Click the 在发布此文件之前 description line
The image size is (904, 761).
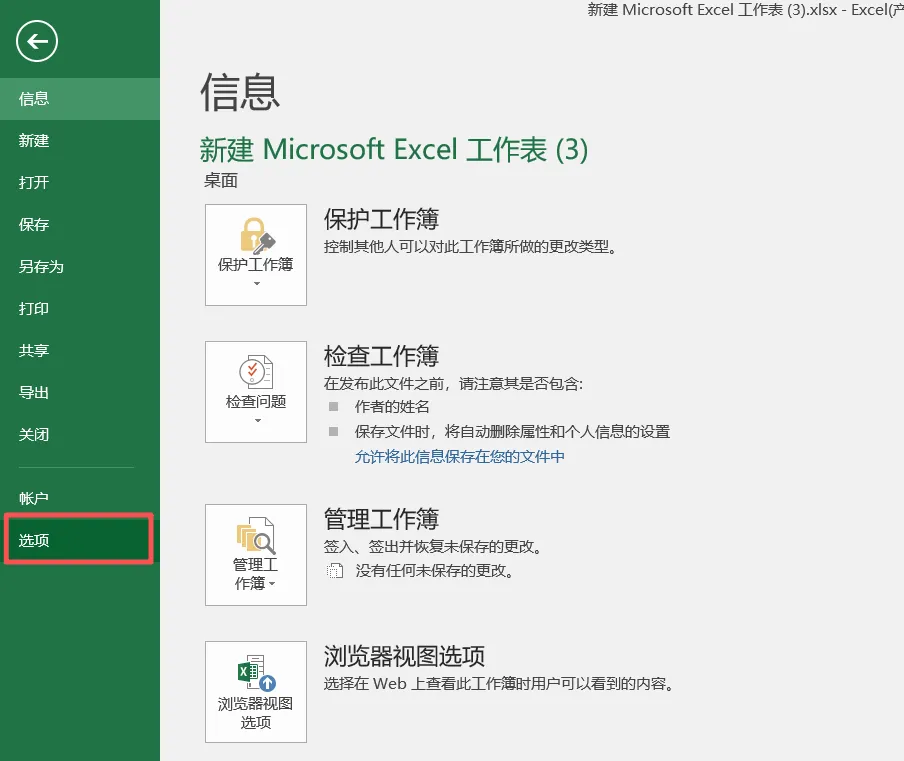[453, 384]
